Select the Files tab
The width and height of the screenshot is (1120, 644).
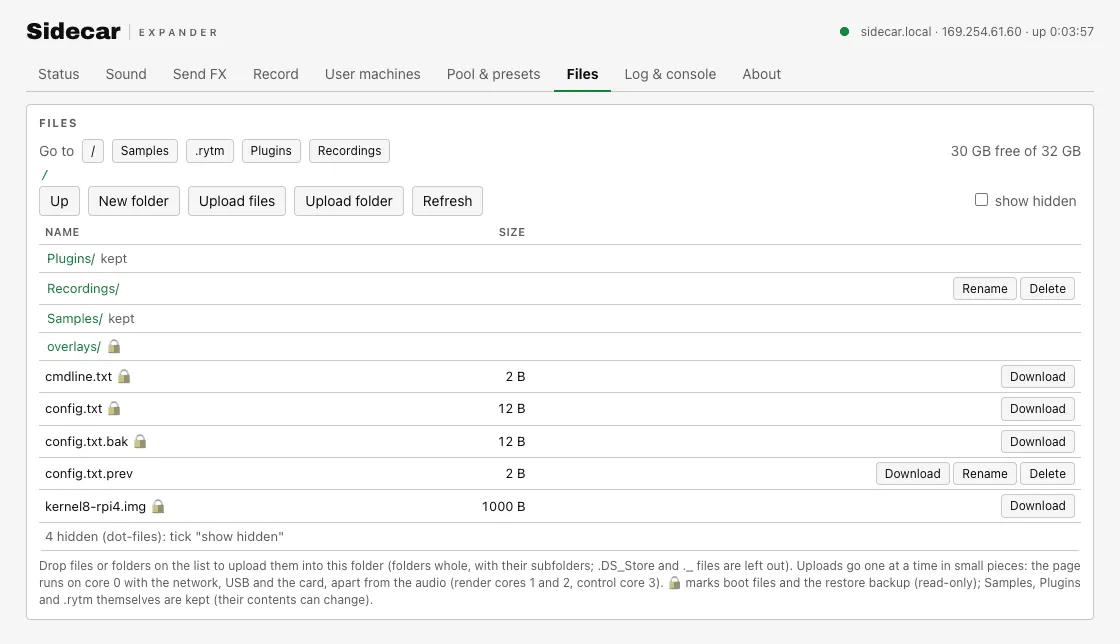582,74
